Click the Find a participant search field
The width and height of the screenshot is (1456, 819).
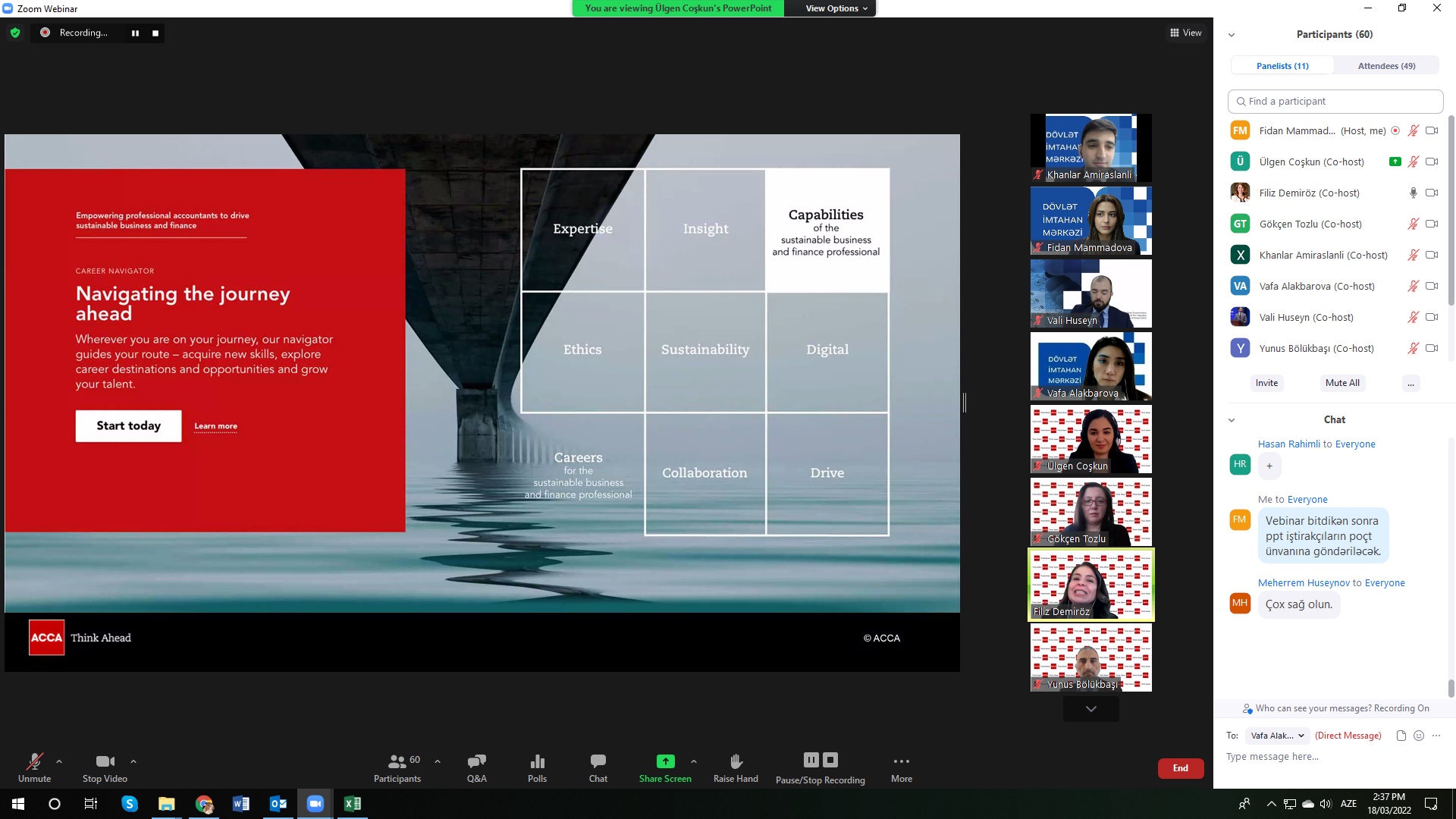pos(1335,101)
